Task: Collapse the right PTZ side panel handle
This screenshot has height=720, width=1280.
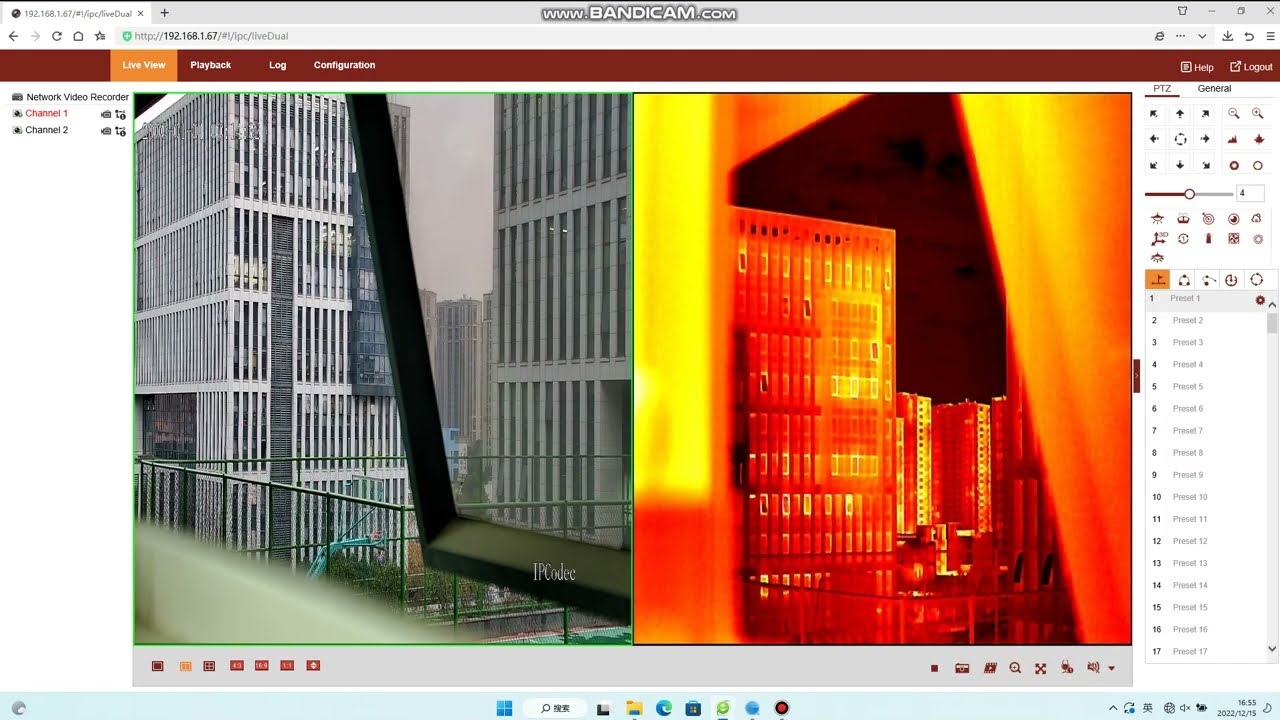Action: click(1136, 375)
